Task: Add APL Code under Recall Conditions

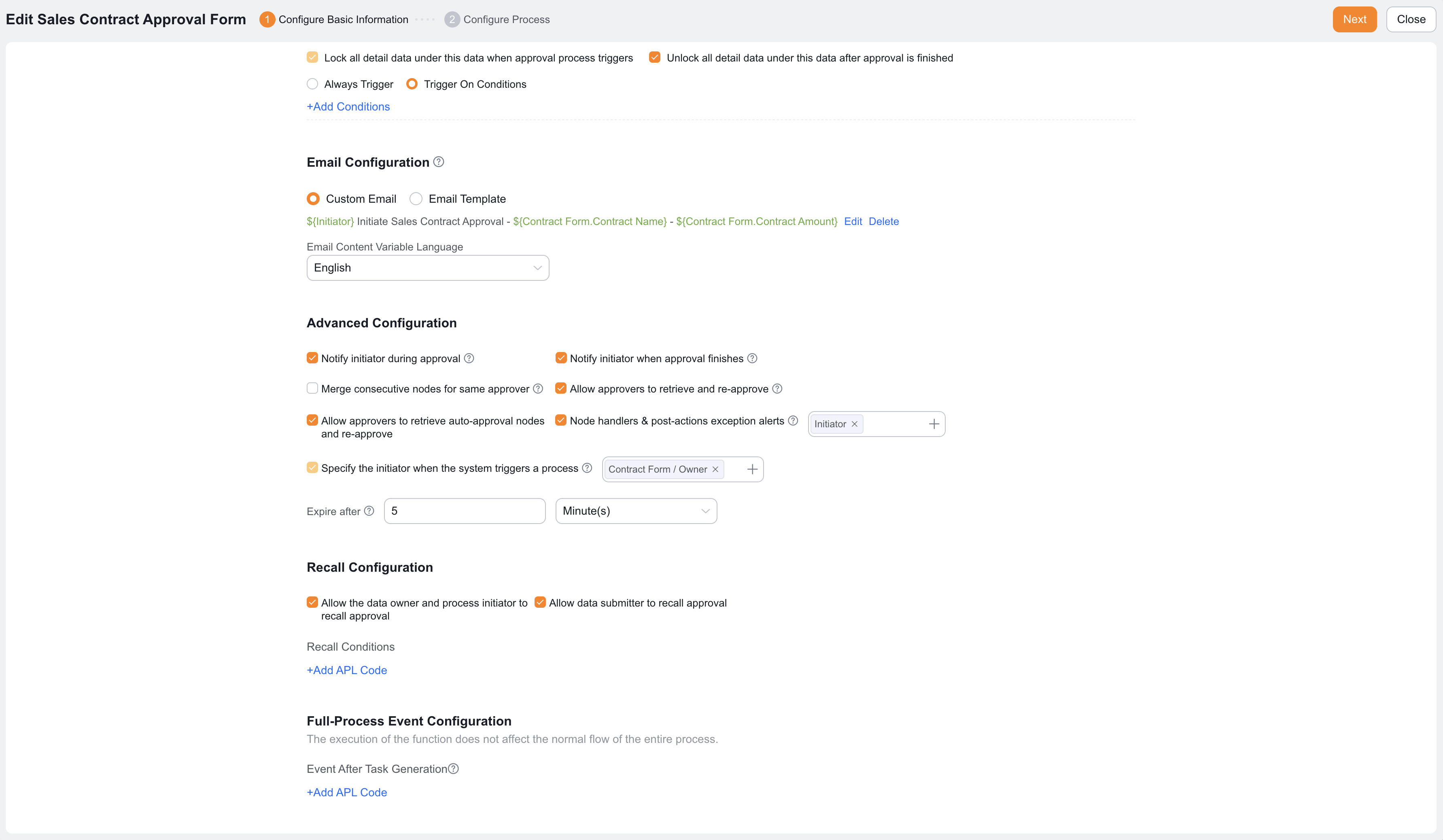Action: tap(347, 670)
